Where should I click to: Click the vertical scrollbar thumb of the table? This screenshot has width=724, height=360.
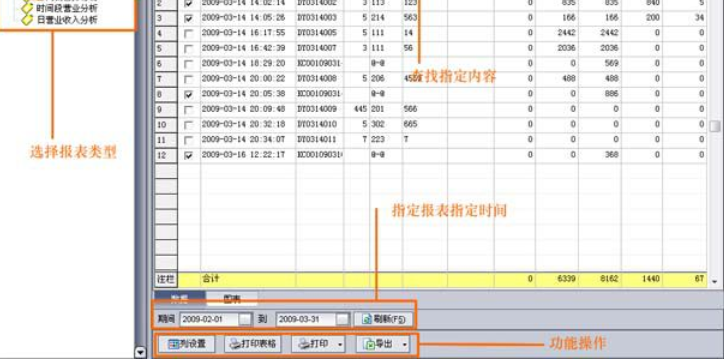click(715, 126)
